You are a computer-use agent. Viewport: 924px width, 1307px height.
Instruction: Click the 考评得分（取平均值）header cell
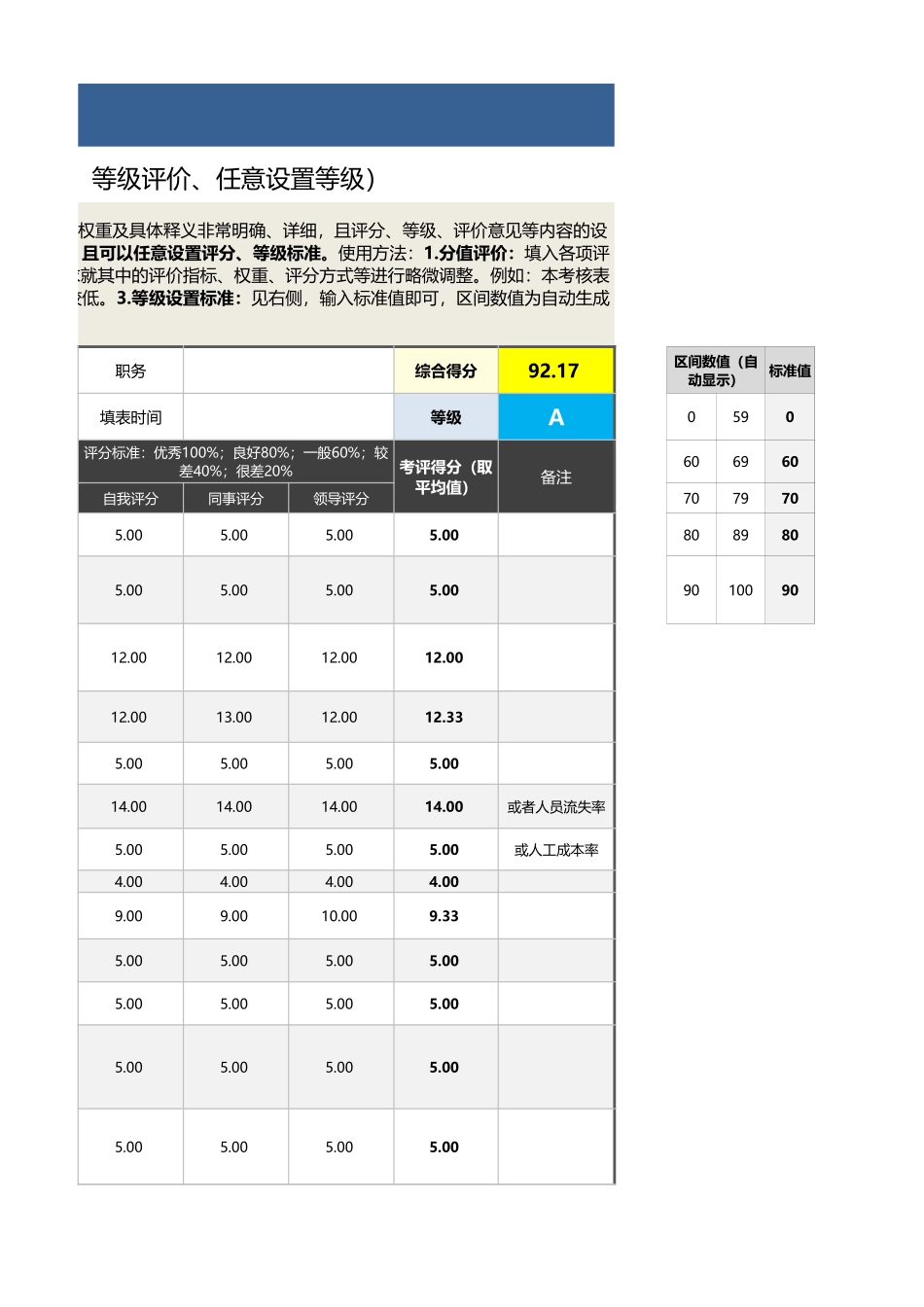coord(444,476)
